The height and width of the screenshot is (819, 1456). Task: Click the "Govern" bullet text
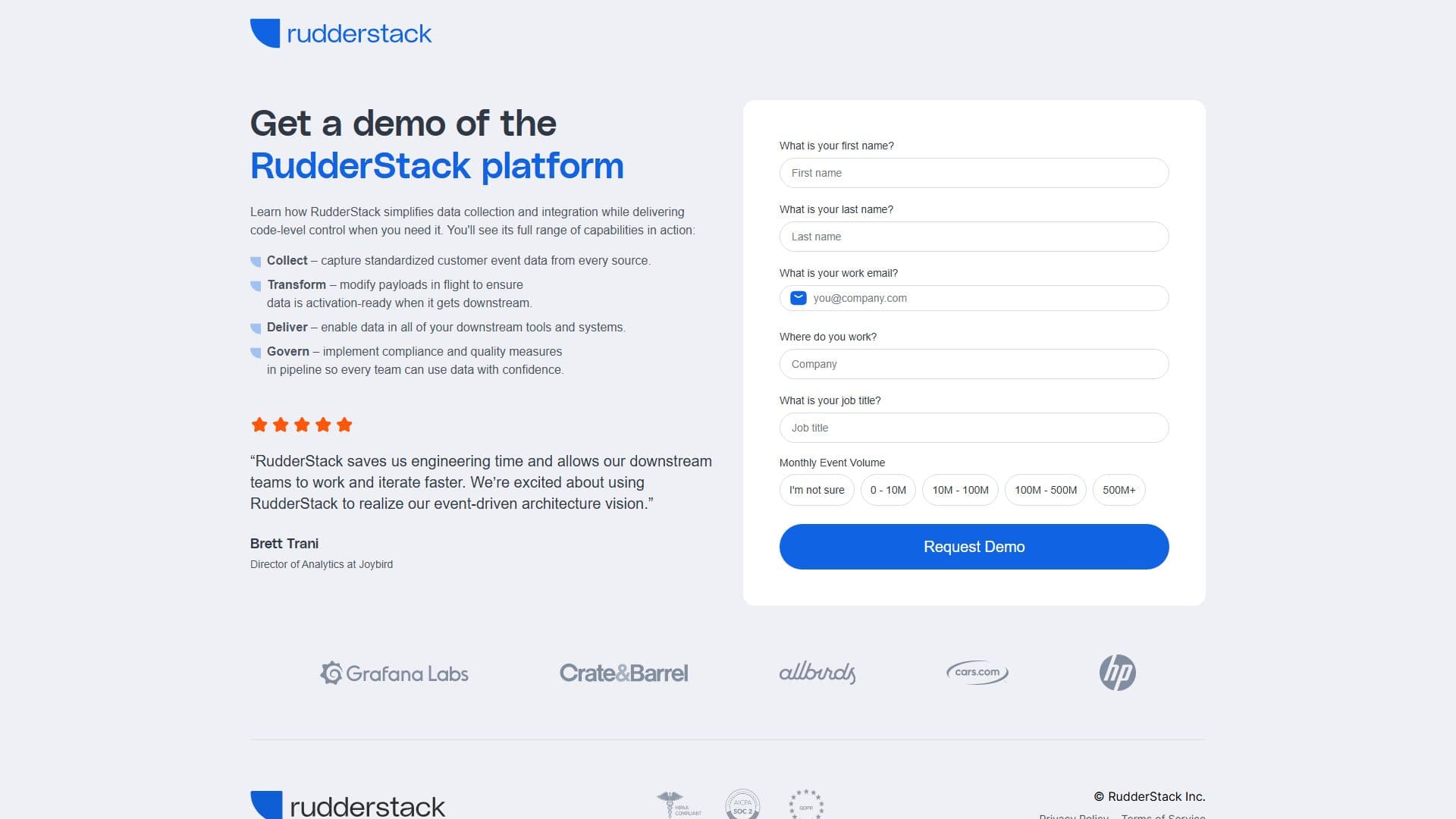click(x=288, y=351)
